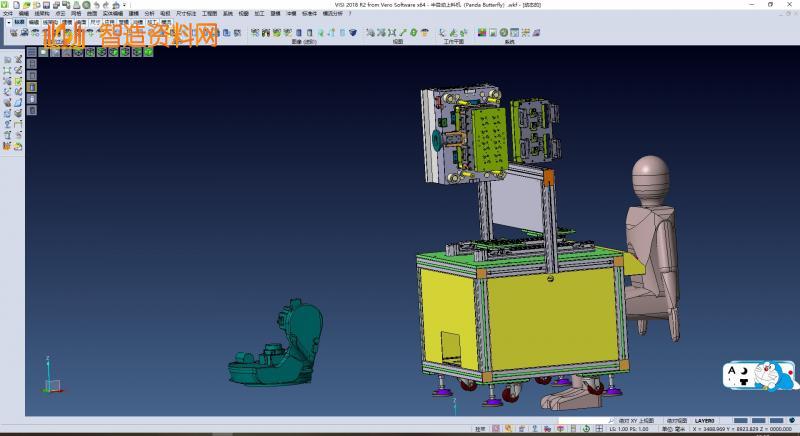Open the 绝对 XY 上视图 workplane selector
Viewport: 800px width, 436px height.
tap(636, 421)
